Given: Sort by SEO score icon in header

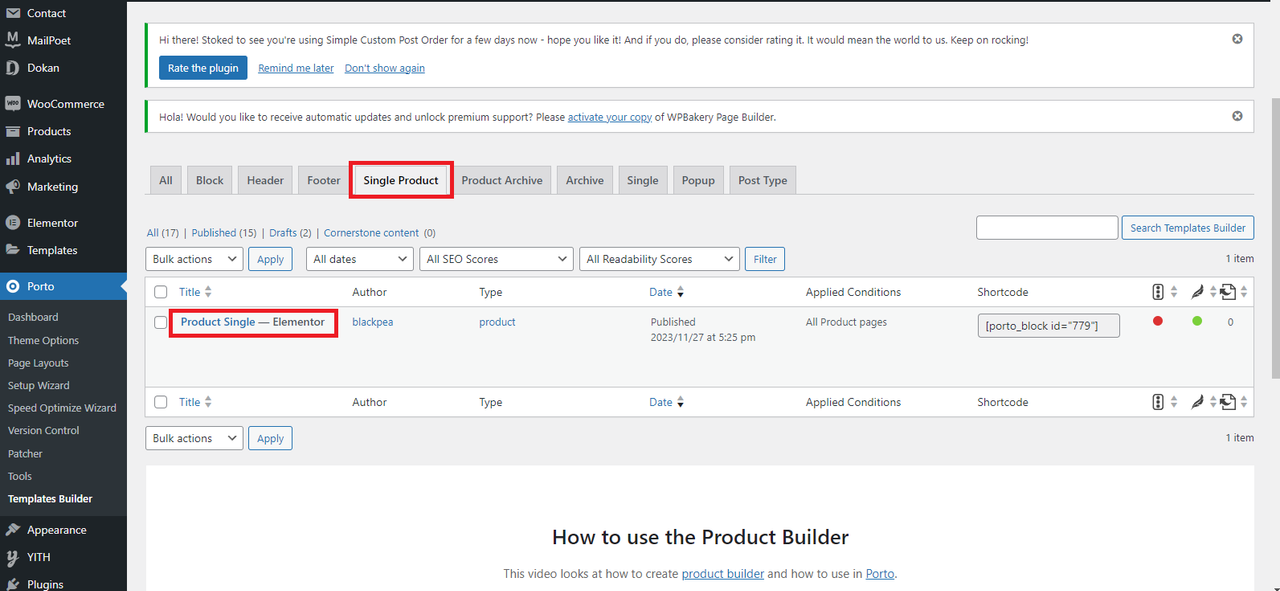Looking at the screenshot, I should pos(1158,292).
